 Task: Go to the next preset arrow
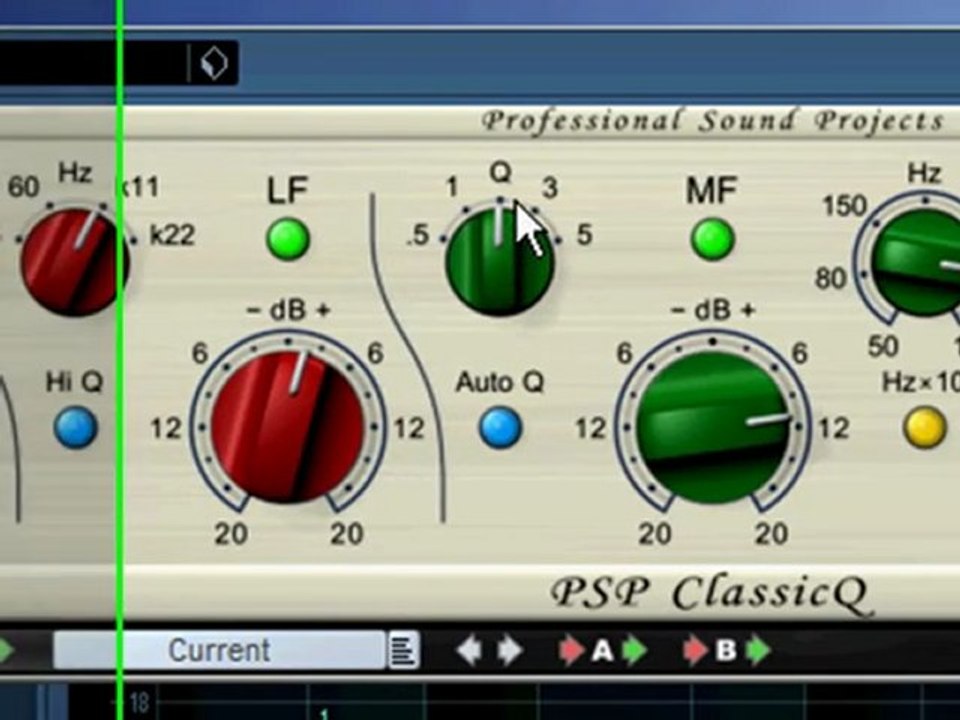pos(509,650)
